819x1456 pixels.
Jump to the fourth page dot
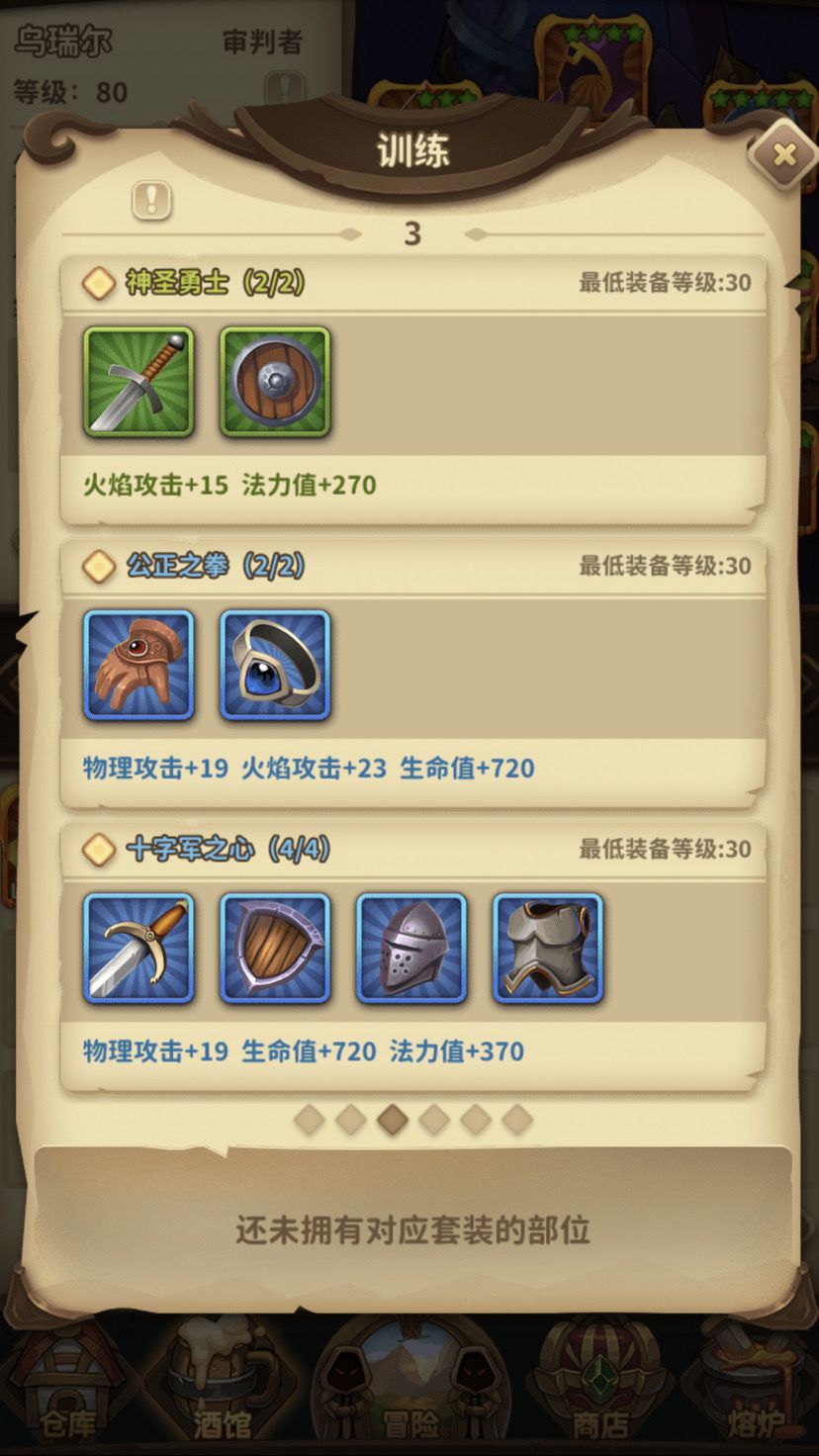[x=434, y=1120]
